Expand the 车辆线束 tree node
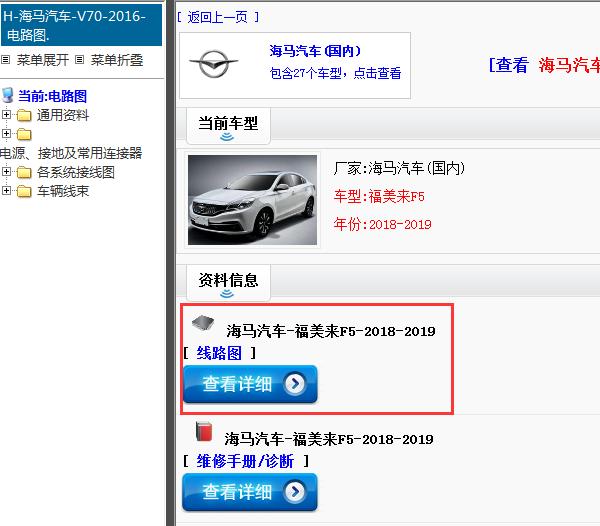 (6, 190)
